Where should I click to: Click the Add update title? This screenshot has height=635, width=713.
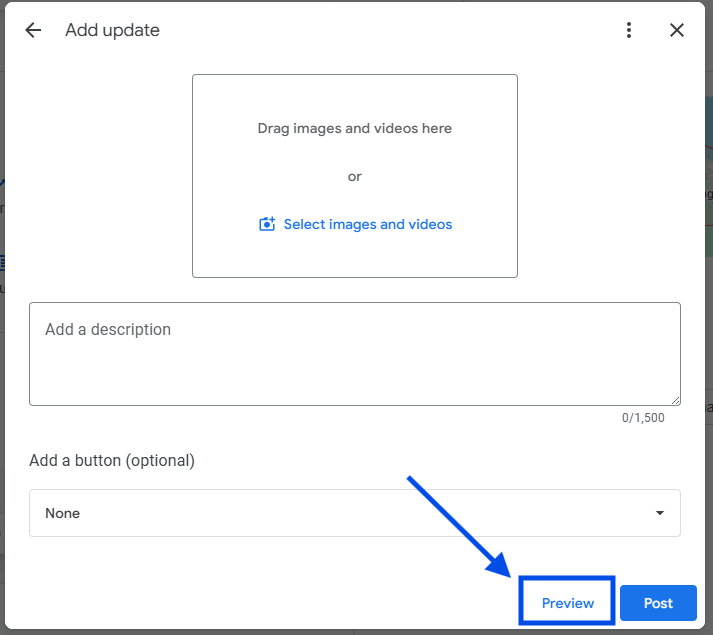[112, 30]
